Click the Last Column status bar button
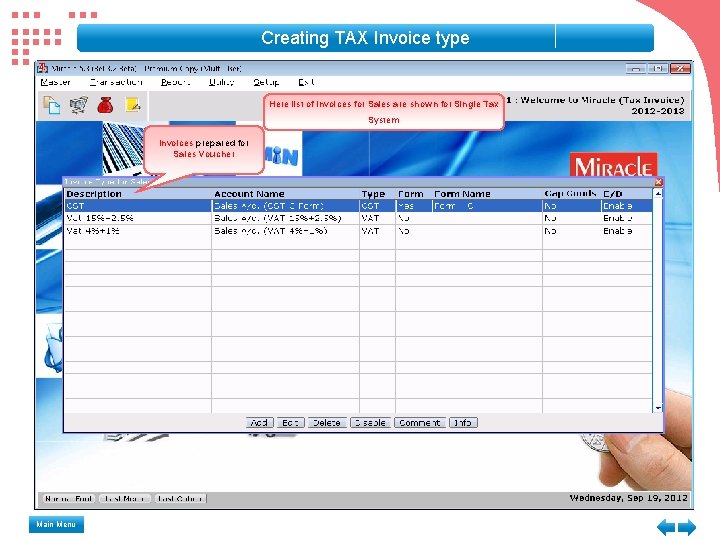This screenshot has height=540, width=720. pyautogui.click(x=180, y=498)
